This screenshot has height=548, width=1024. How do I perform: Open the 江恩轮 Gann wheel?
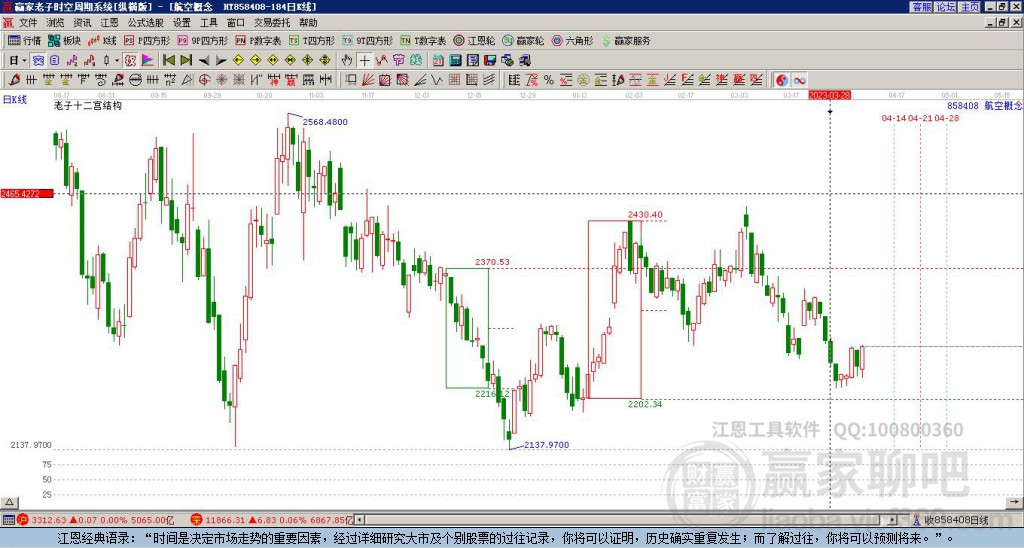coord(474,40)
